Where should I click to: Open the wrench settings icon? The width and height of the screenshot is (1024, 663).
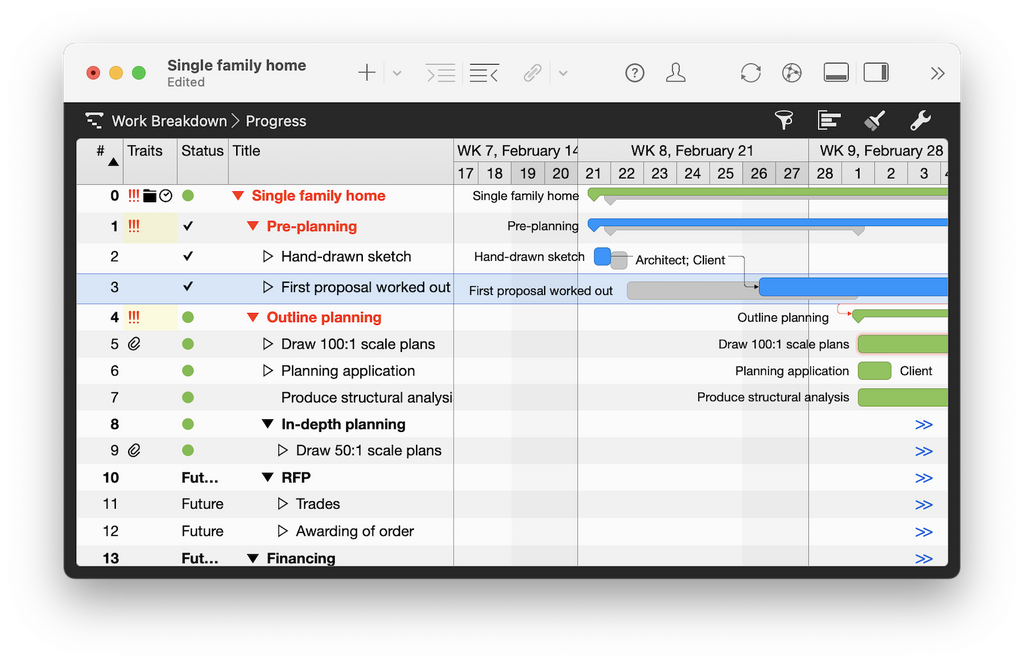(x=919, y=120)
